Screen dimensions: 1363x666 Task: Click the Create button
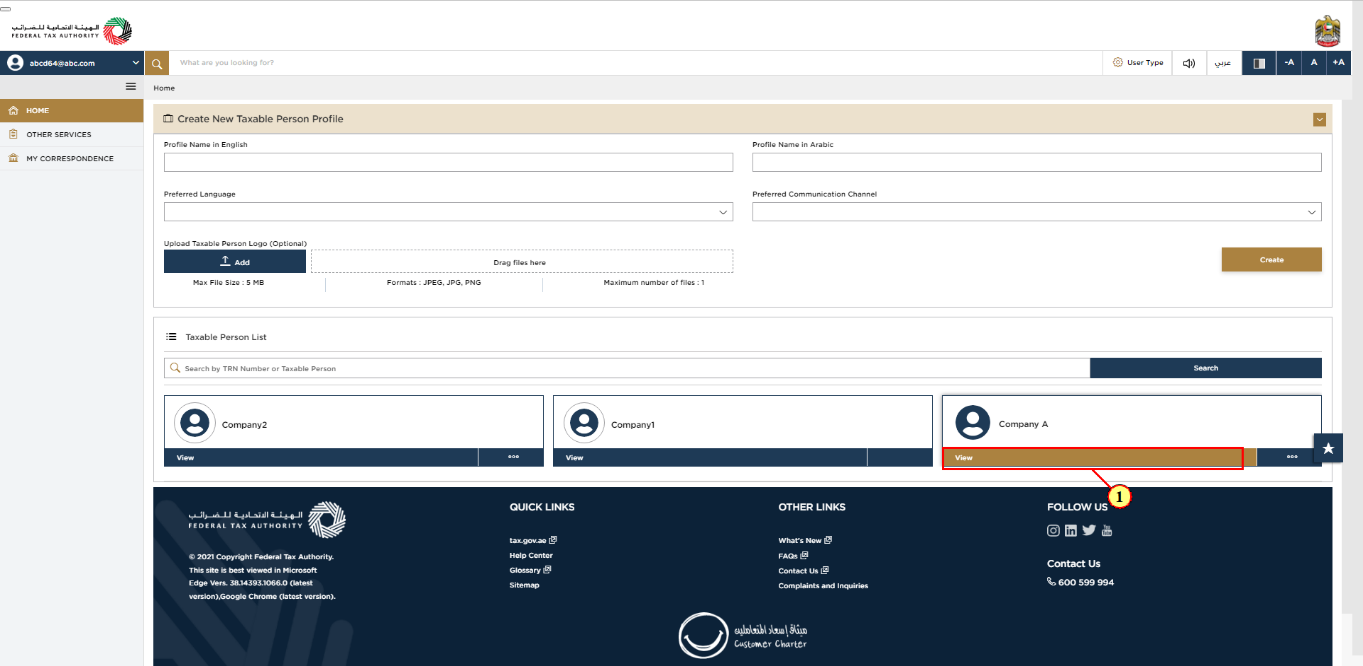[1271, 260]
